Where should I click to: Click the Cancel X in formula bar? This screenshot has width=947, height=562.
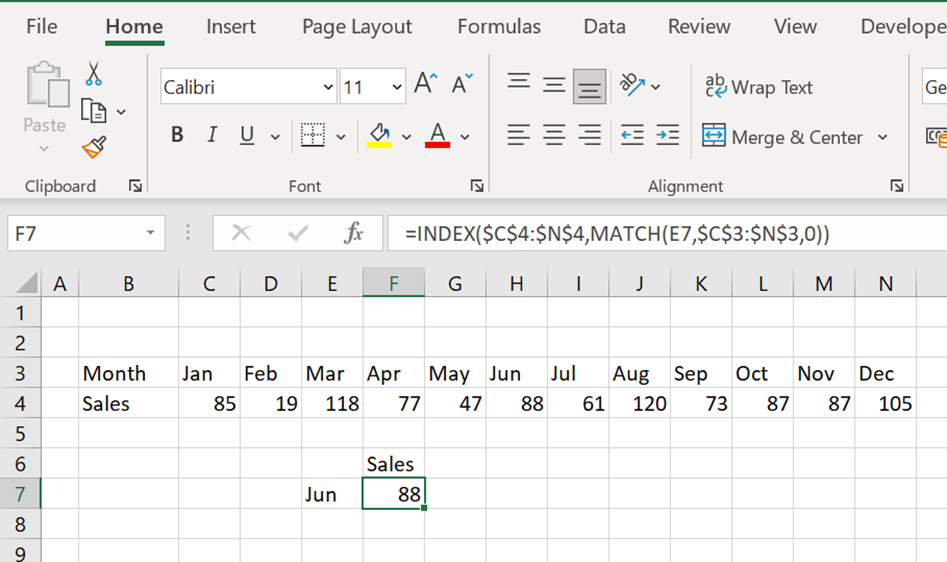(x=241, y=232)
